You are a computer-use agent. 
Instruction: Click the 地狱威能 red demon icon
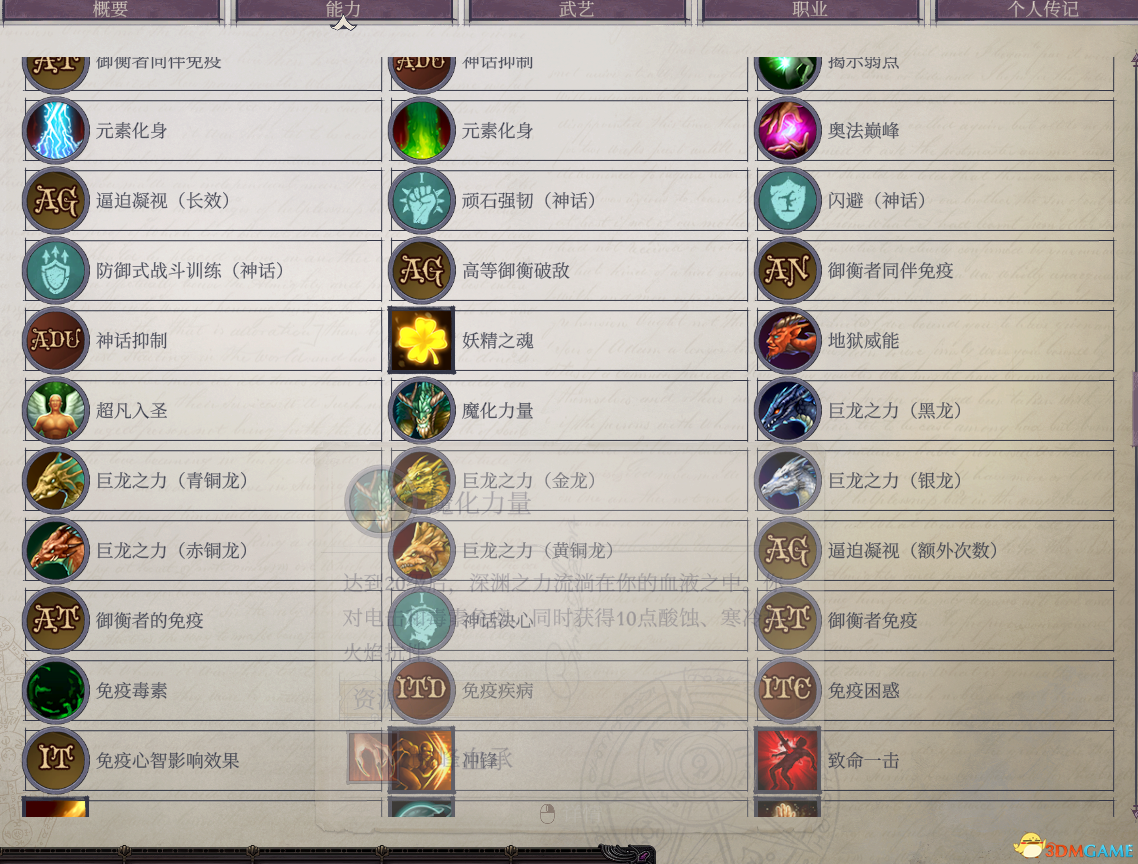click(787, 340)
